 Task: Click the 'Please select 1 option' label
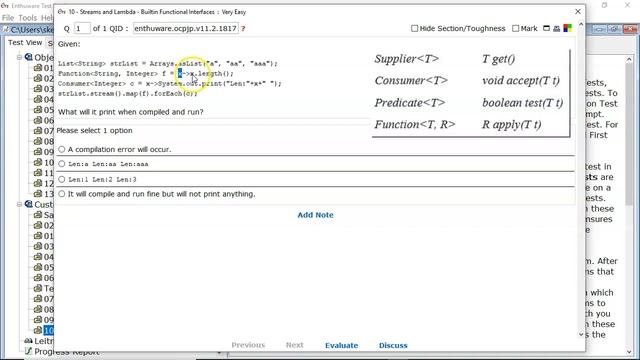[94, 131]
